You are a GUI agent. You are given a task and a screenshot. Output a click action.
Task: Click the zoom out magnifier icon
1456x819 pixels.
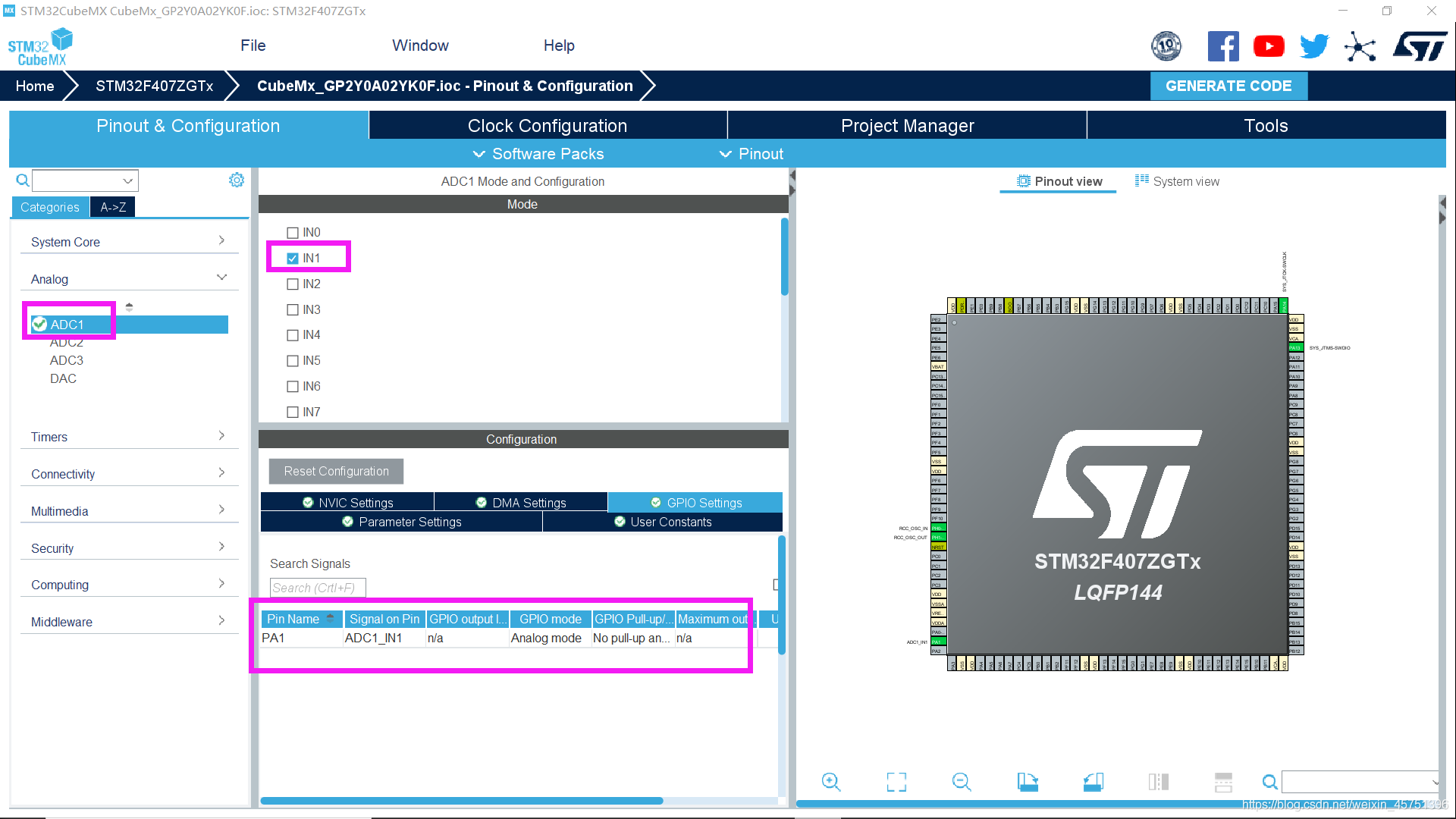coord(962,782)
